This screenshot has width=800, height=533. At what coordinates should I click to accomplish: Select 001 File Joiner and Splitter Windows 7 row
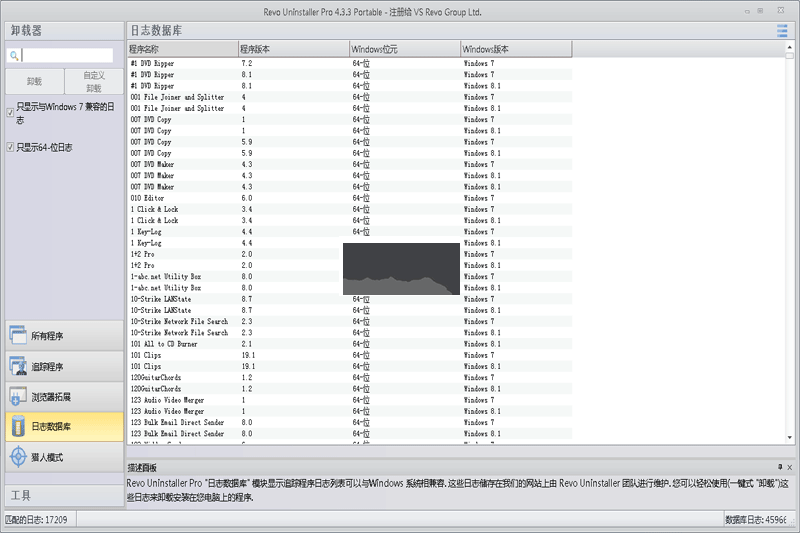point(350,97)
